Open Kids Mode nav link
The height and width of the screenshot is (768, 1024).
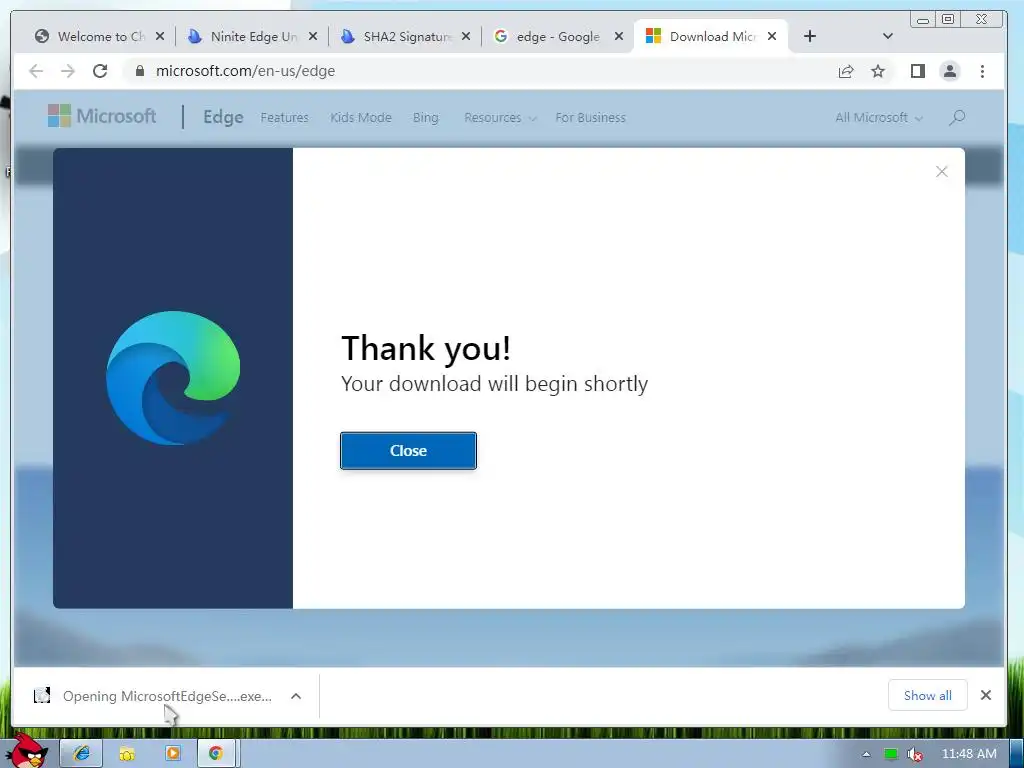tap(360, 118)
